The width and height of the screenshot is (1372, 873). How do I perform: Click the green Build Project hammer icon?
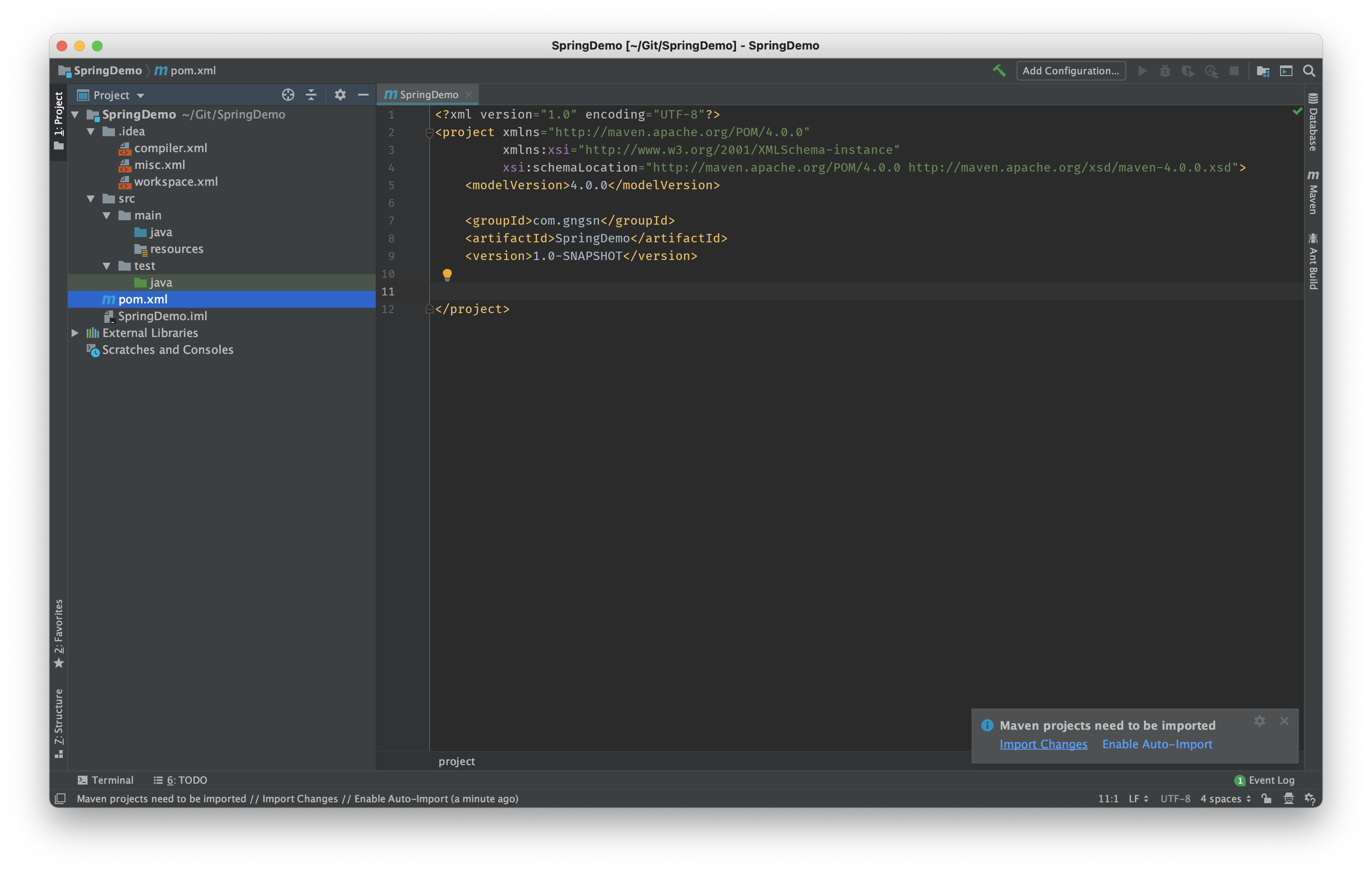tap(999, 71)
